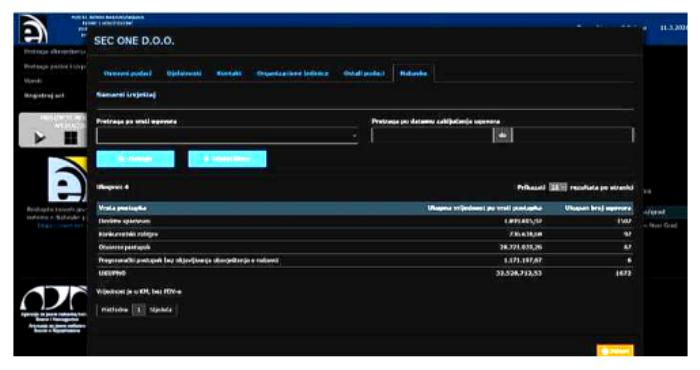Viewport: 700px width, 370px height.
Task: Click the Ukupan broj ugovora column header
Action: [x=598, y=208]
